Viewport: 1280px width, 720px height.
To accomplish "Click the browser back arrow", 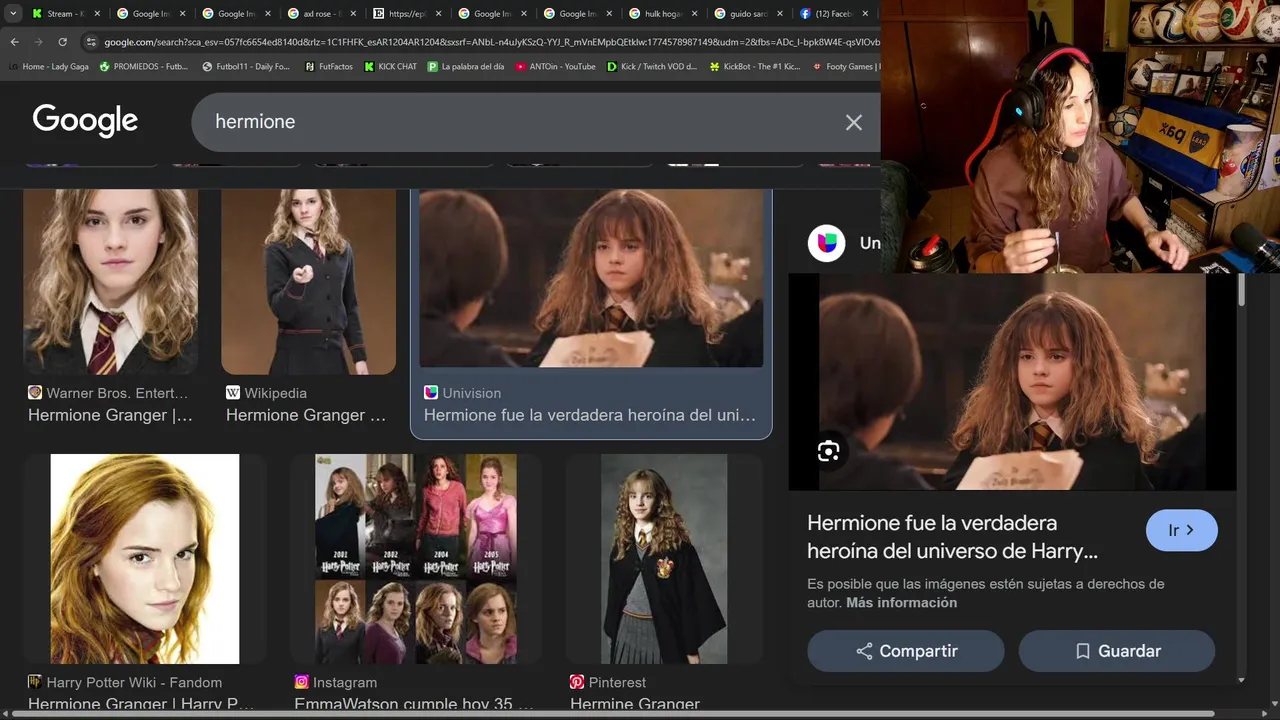I will point(14,42).
